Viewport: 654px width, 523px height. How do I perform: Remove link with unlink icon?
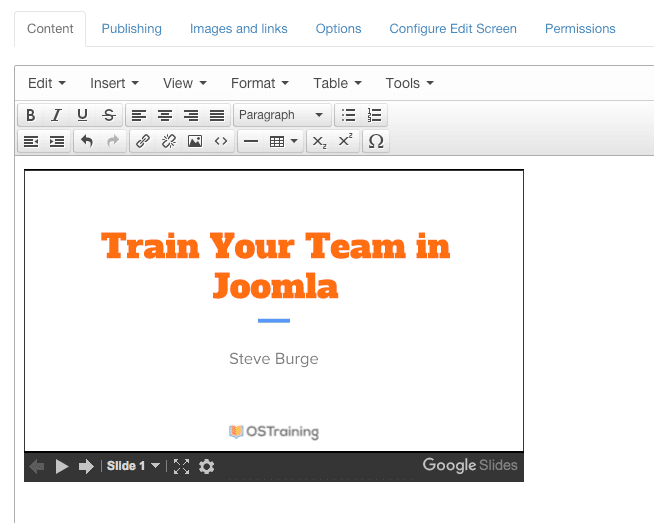[x=169, y=141]
